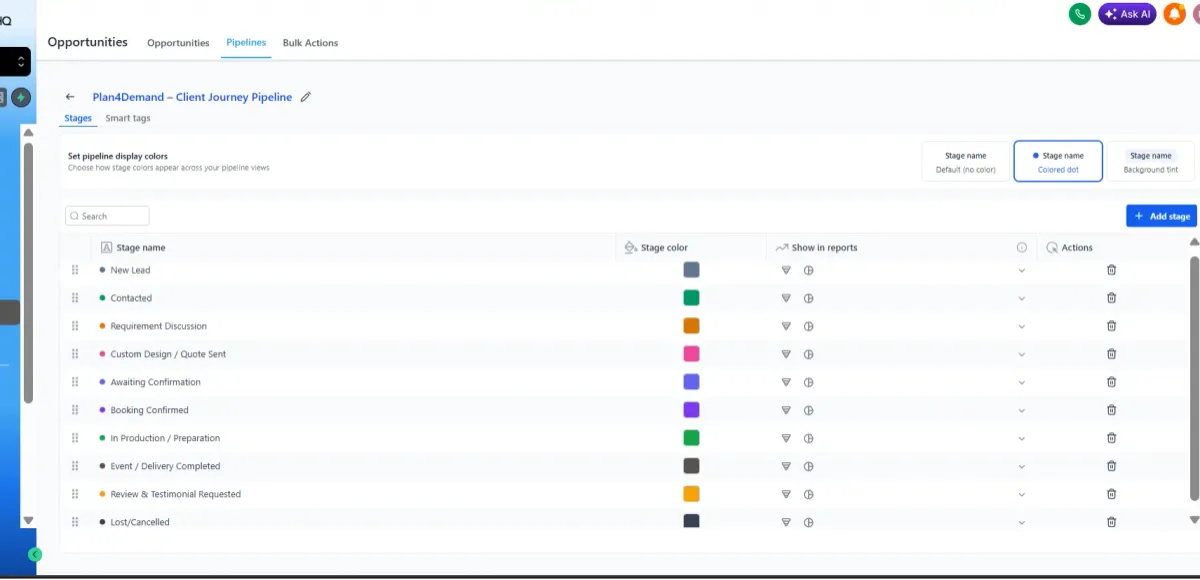Toggle funnel chart for Custom Design / Quote Sent

(x=786, y=354)
